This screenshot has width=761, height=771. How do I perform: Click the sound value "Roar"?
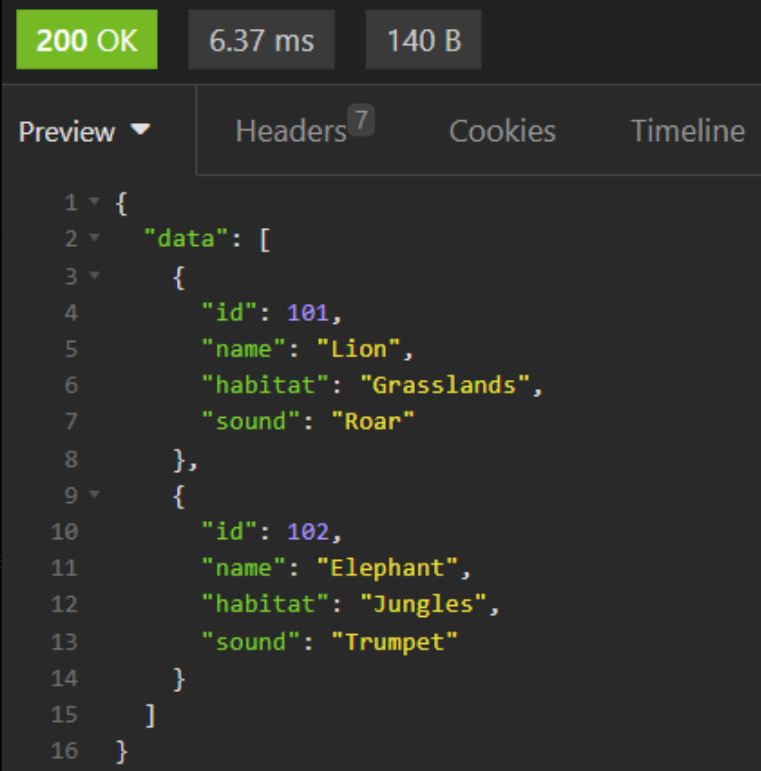373,421
